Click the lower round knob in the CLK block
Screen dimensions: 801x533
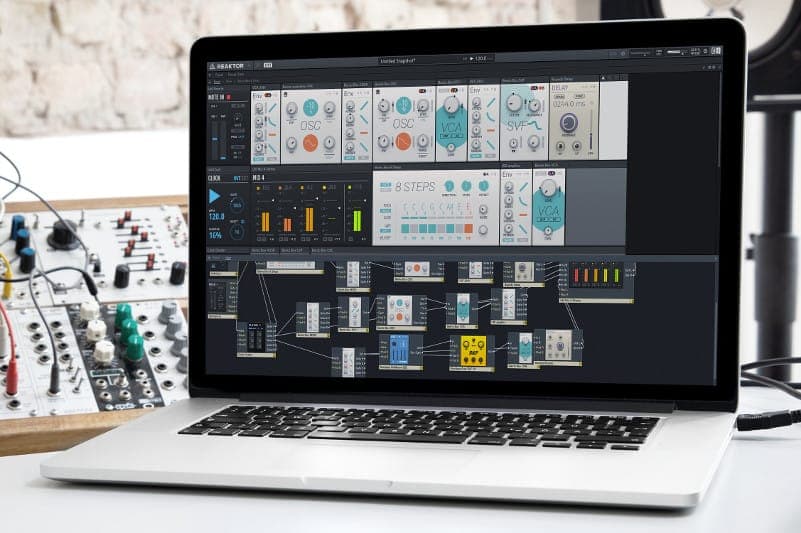point(236,231)
